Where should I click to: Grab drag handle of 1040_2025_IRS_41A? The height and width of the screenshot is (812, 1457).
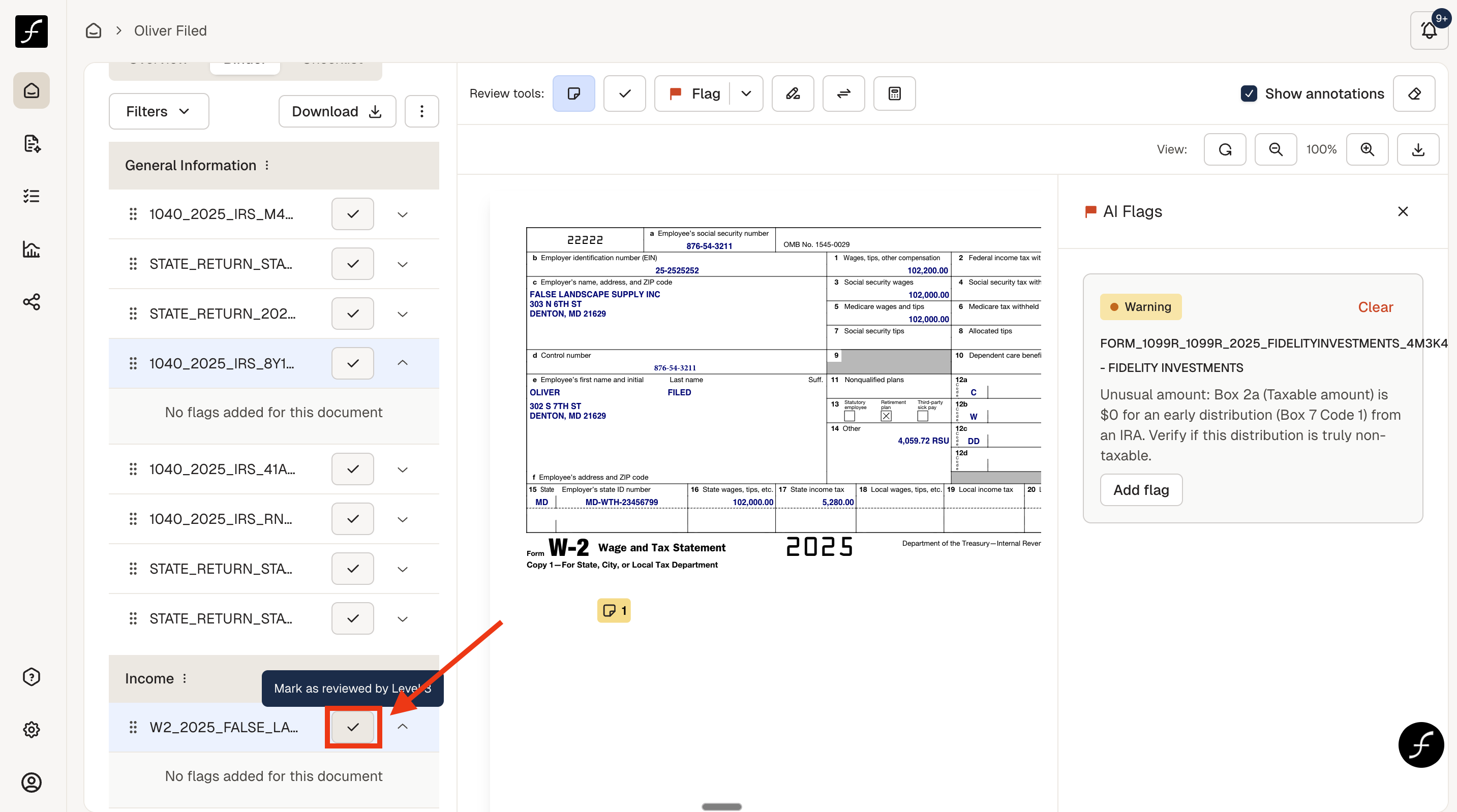pos(133,469)
